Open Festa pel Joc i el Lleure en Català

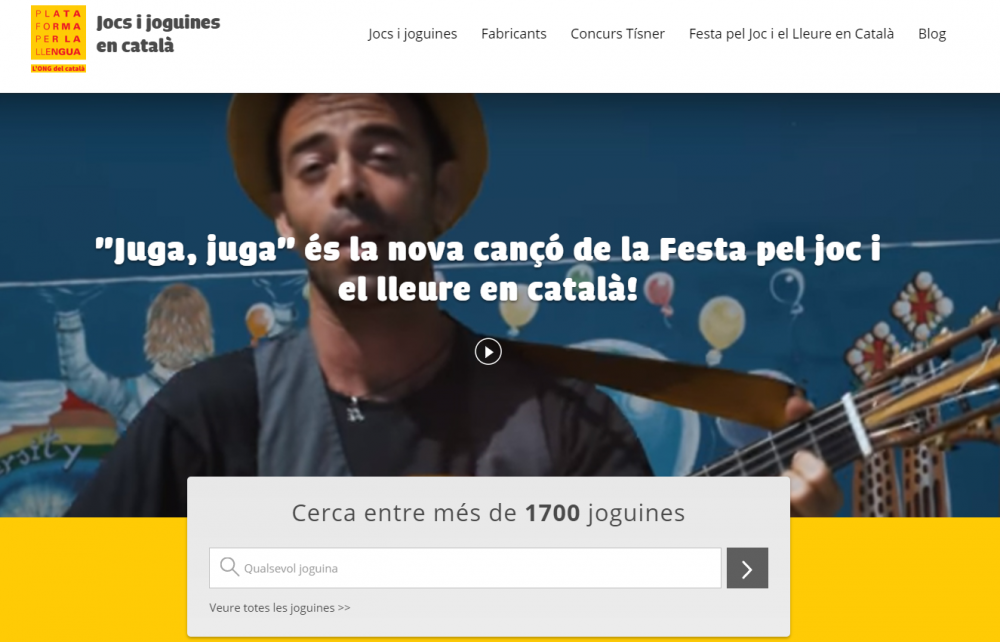tap(791, 34)
